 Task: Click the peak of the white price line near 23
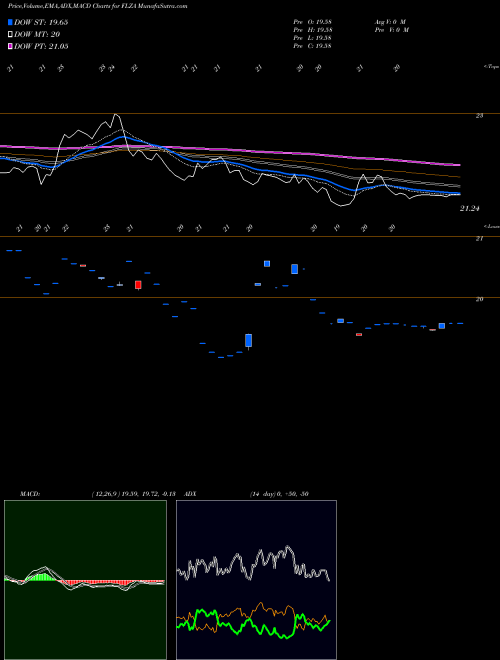pyautogui.click(x=116, y=114)
